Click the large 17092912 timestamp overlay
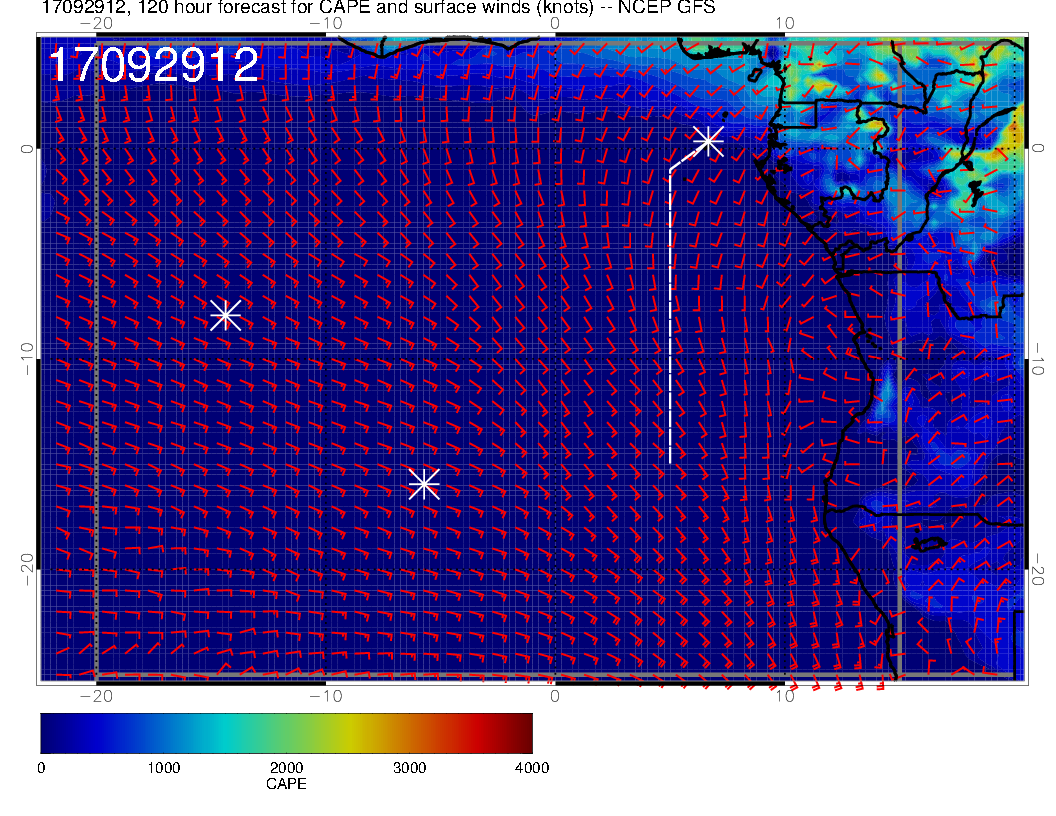Screen dimensions: 1056x816 (154, 66)
